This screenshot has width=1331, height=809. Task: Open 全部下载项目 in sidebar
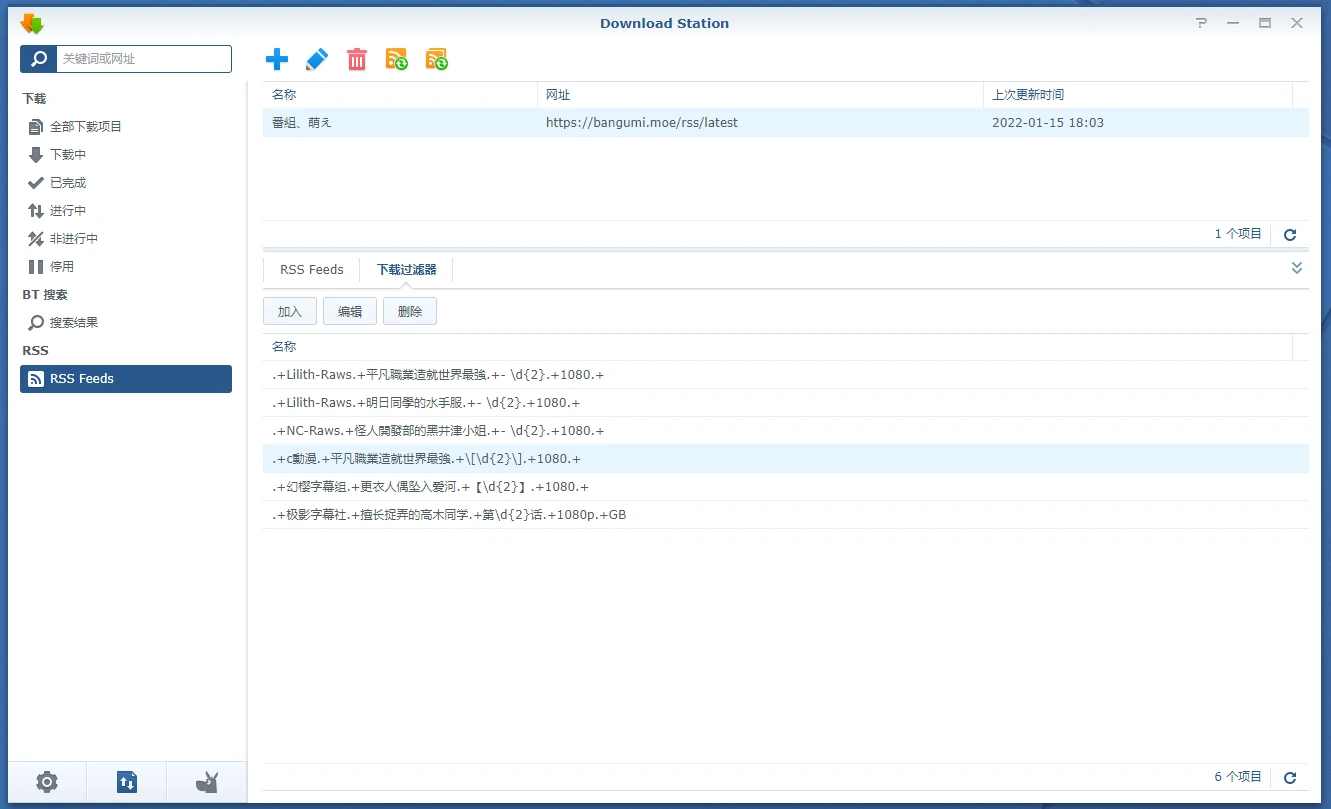(86, 127)
